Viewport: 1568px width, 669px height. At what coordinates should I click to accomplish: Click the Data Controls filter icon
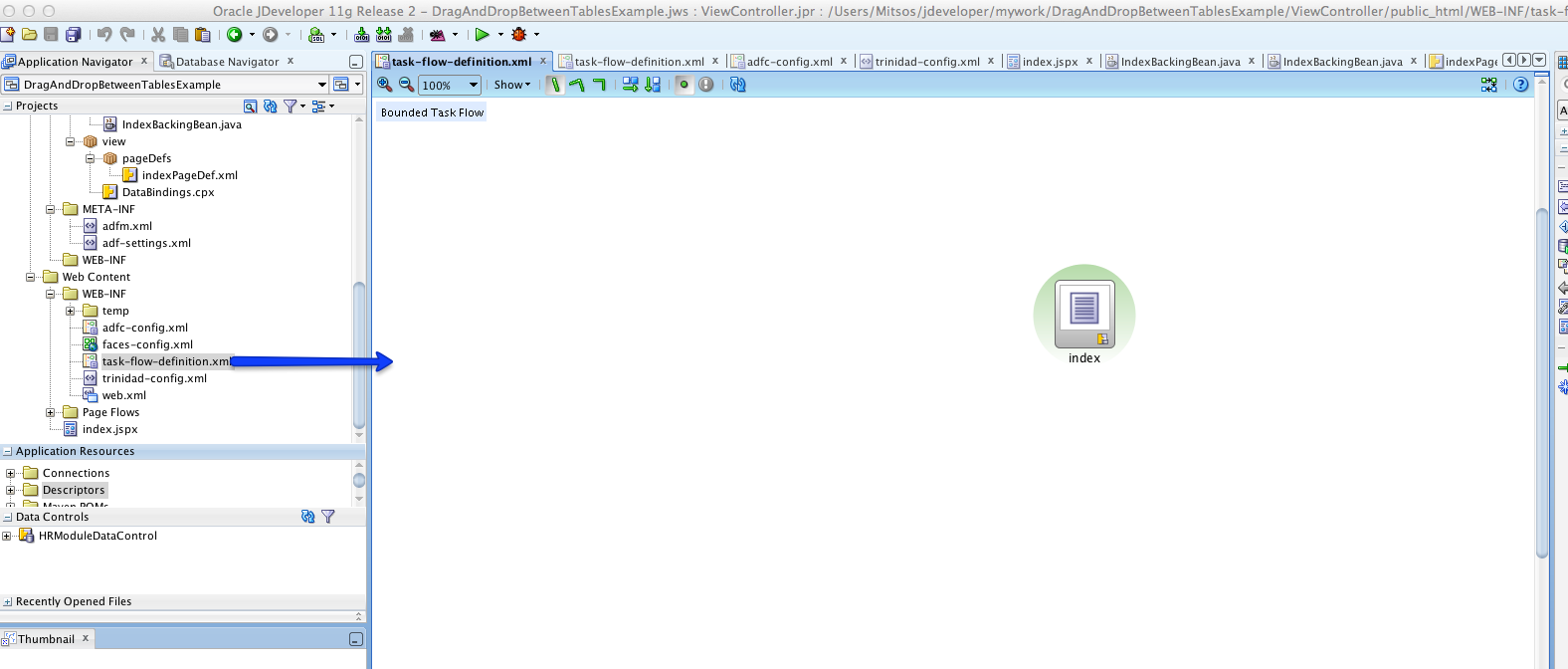[x=328, y=517]
